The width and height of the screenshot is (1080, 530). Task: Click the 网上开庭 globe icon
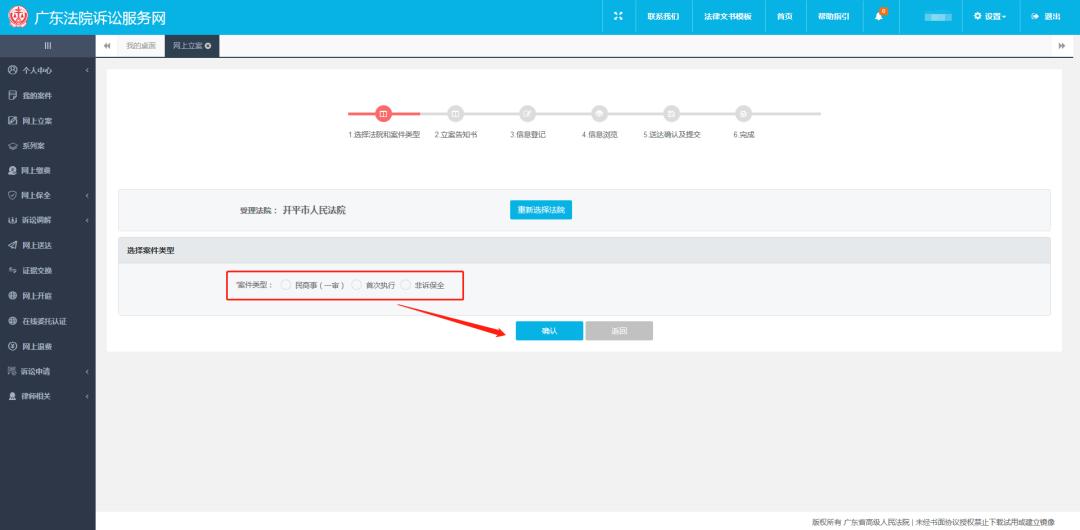point(12,296)
